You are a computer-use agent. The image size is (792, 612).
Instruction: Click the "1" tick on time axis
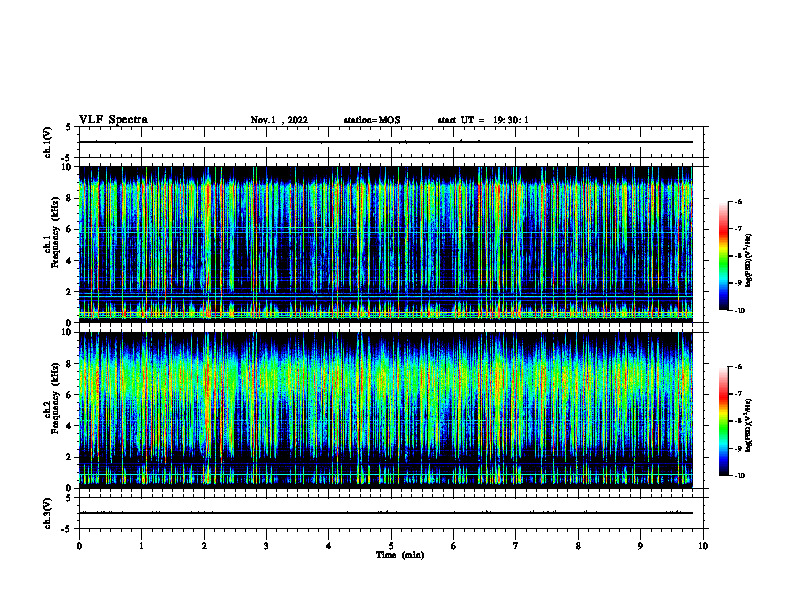tap(141, 546)
